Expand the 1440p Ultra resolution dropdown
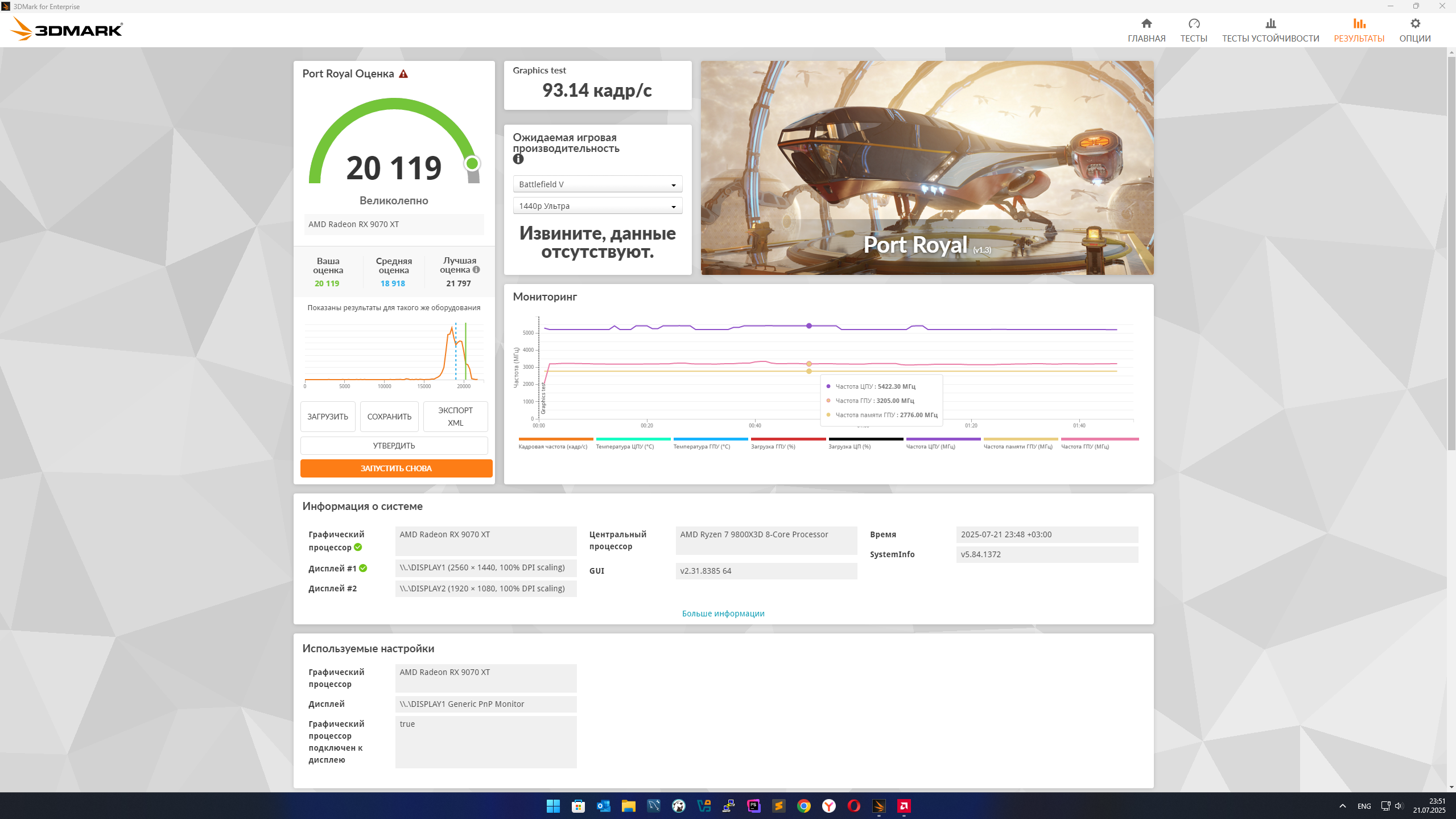The height and width of the screenshot is (819, 1456). (x=597, y=206)
